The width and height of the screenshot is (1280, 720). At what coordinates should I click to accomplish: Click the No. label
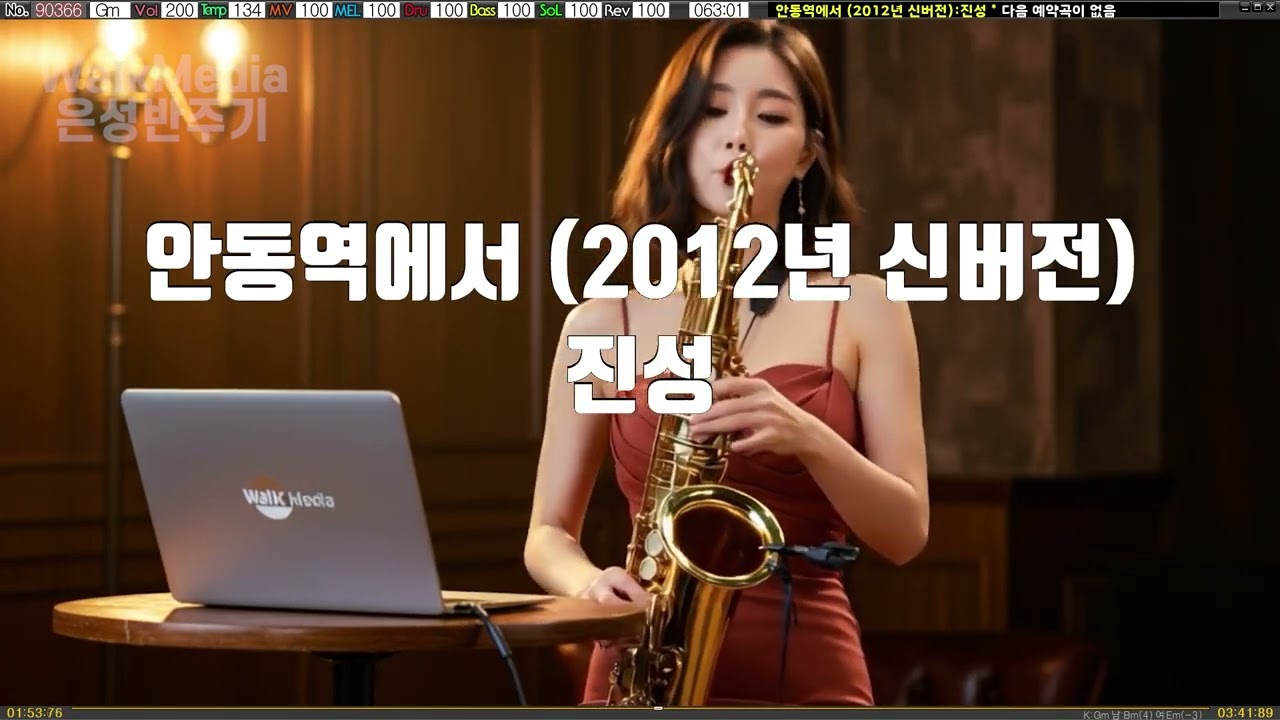pos(17,10)
